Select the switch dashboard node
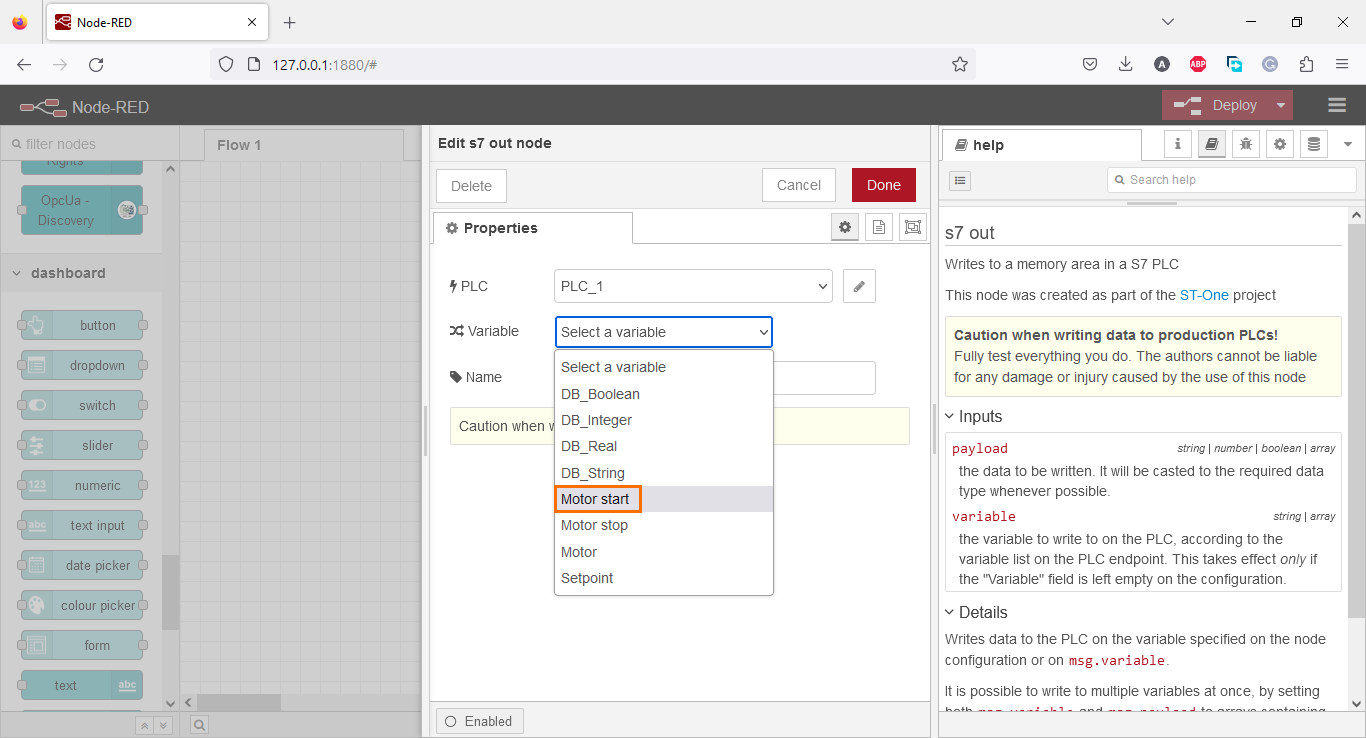Screen dimensions: 1366x738 pos(82,406)
